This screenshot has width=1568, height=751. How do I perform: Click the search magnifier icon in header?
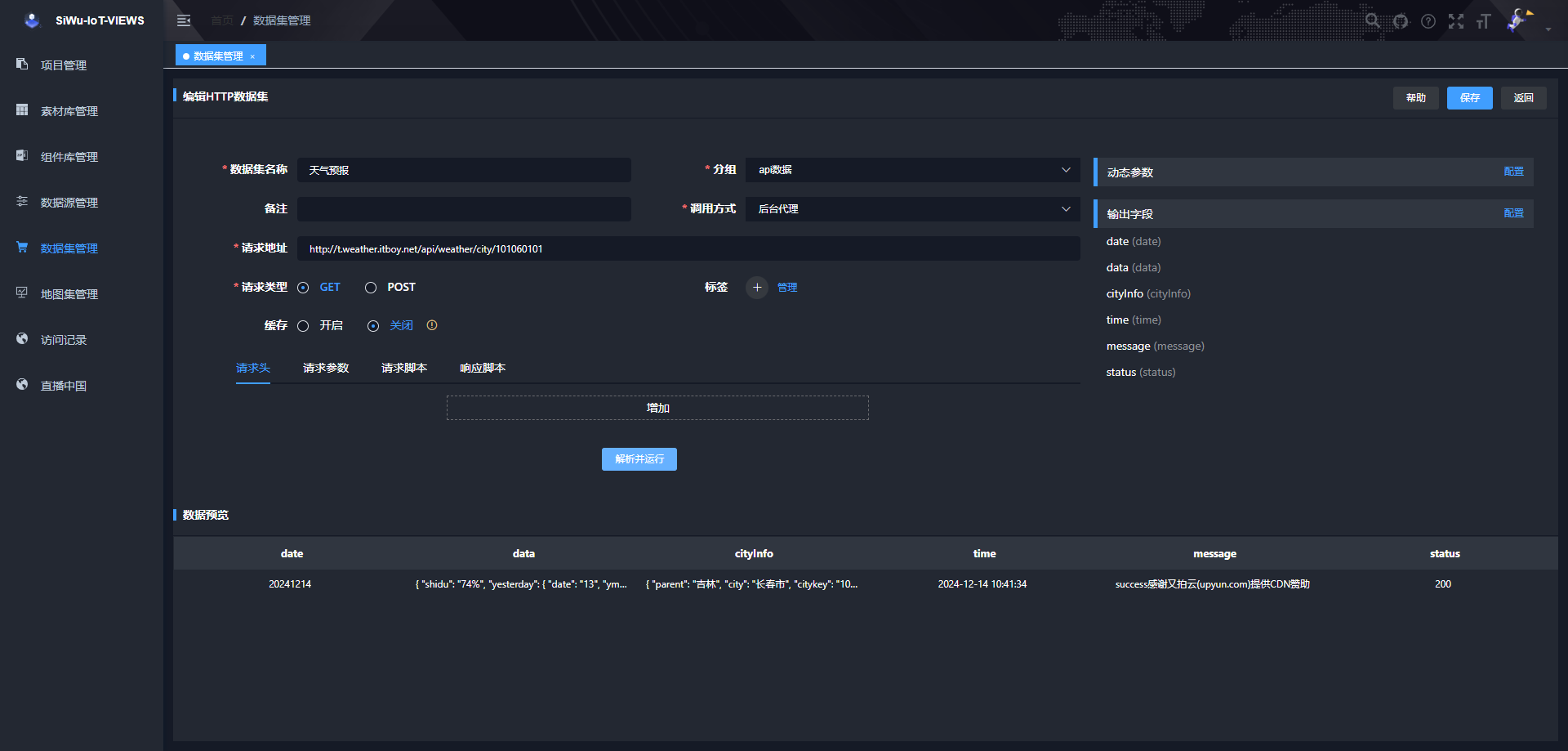(1372, 21)
